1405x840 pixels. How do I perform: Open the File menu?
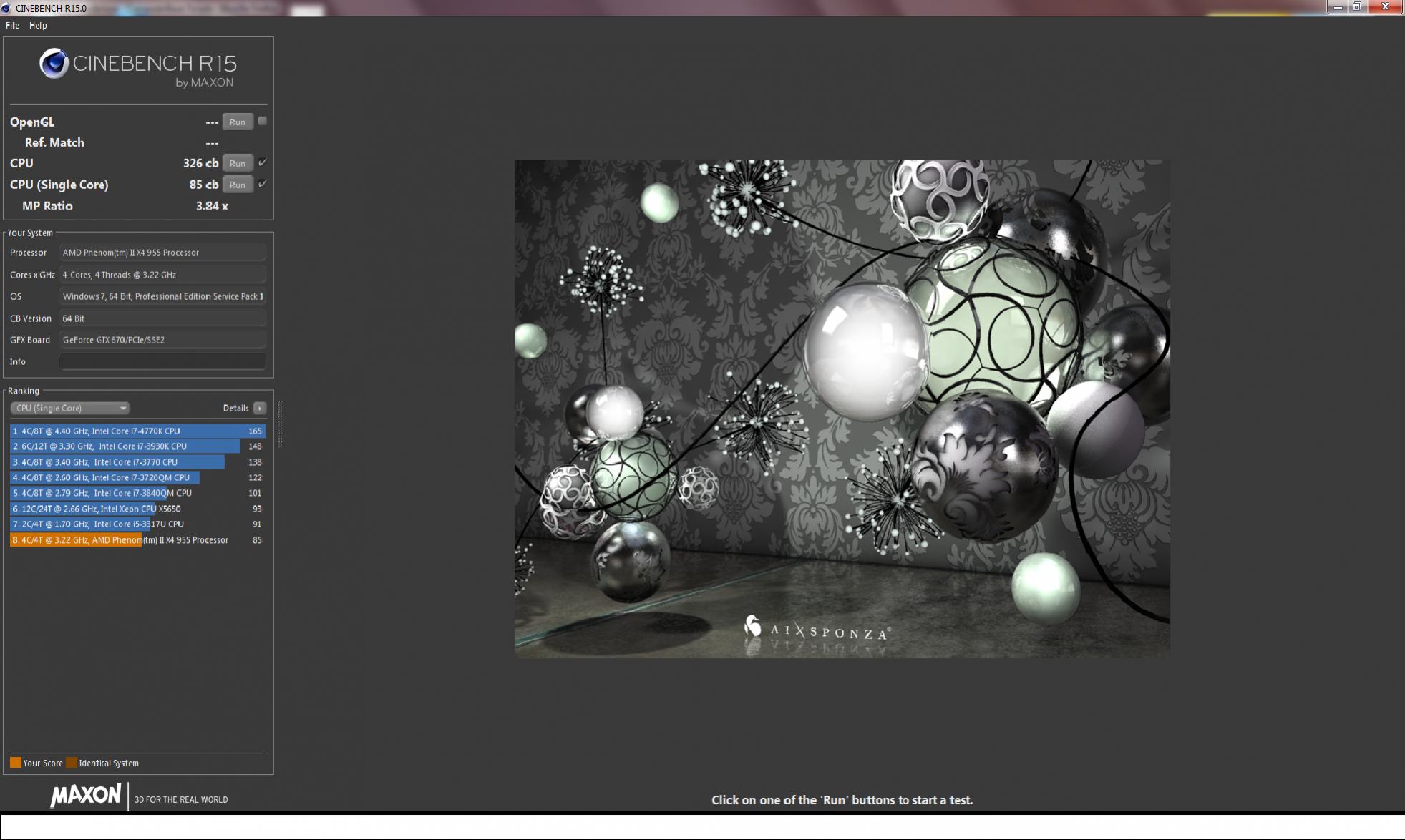click(12, 25)
